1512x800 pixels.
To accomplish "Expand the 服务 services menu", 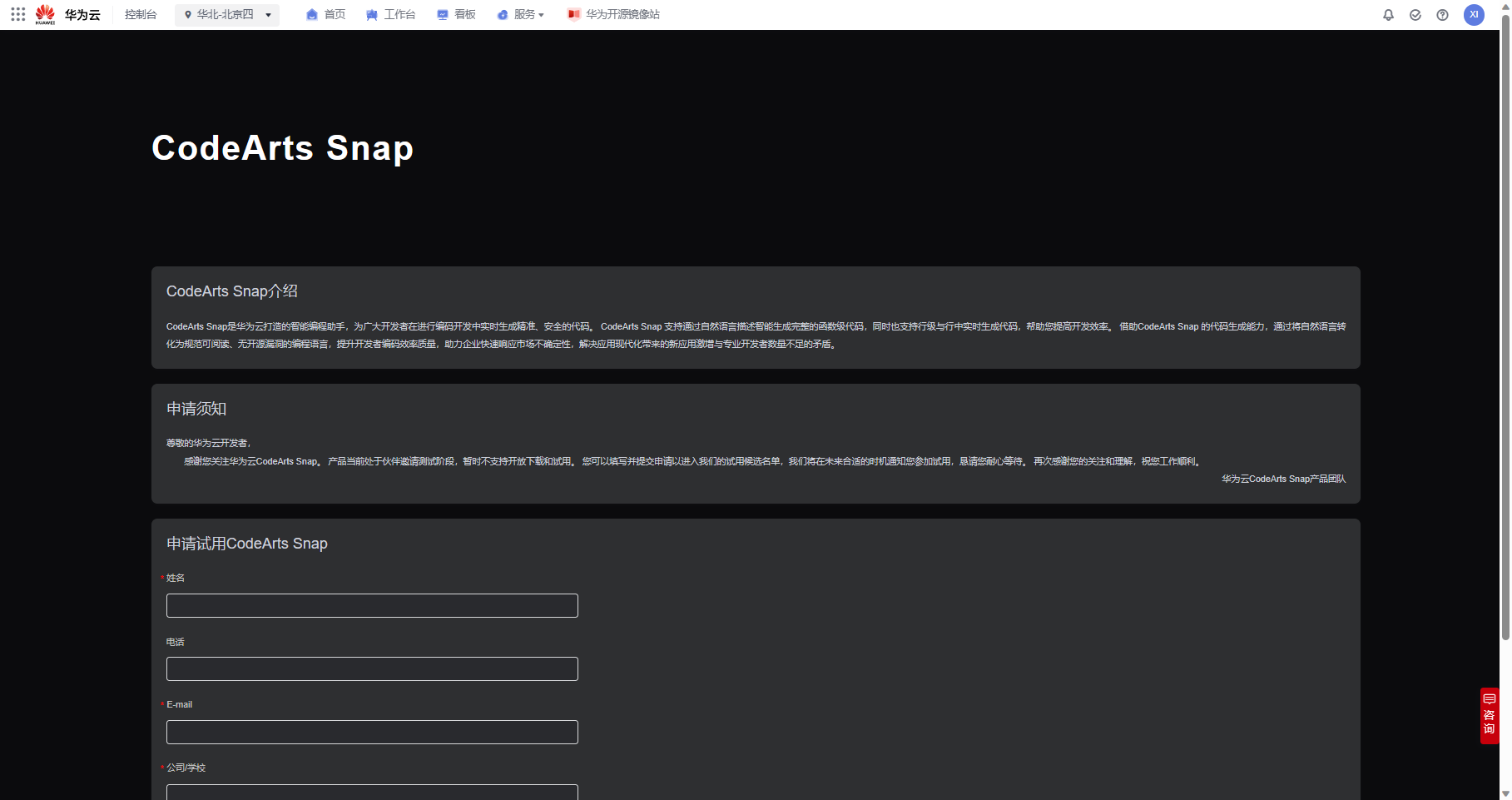I will point(521,14).
